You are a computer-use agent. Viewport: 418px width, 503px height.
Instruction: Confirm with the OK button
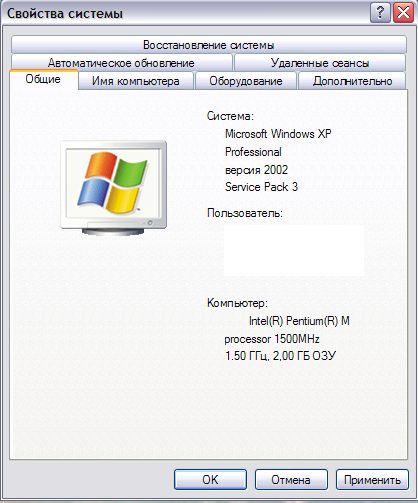[210, 480]
